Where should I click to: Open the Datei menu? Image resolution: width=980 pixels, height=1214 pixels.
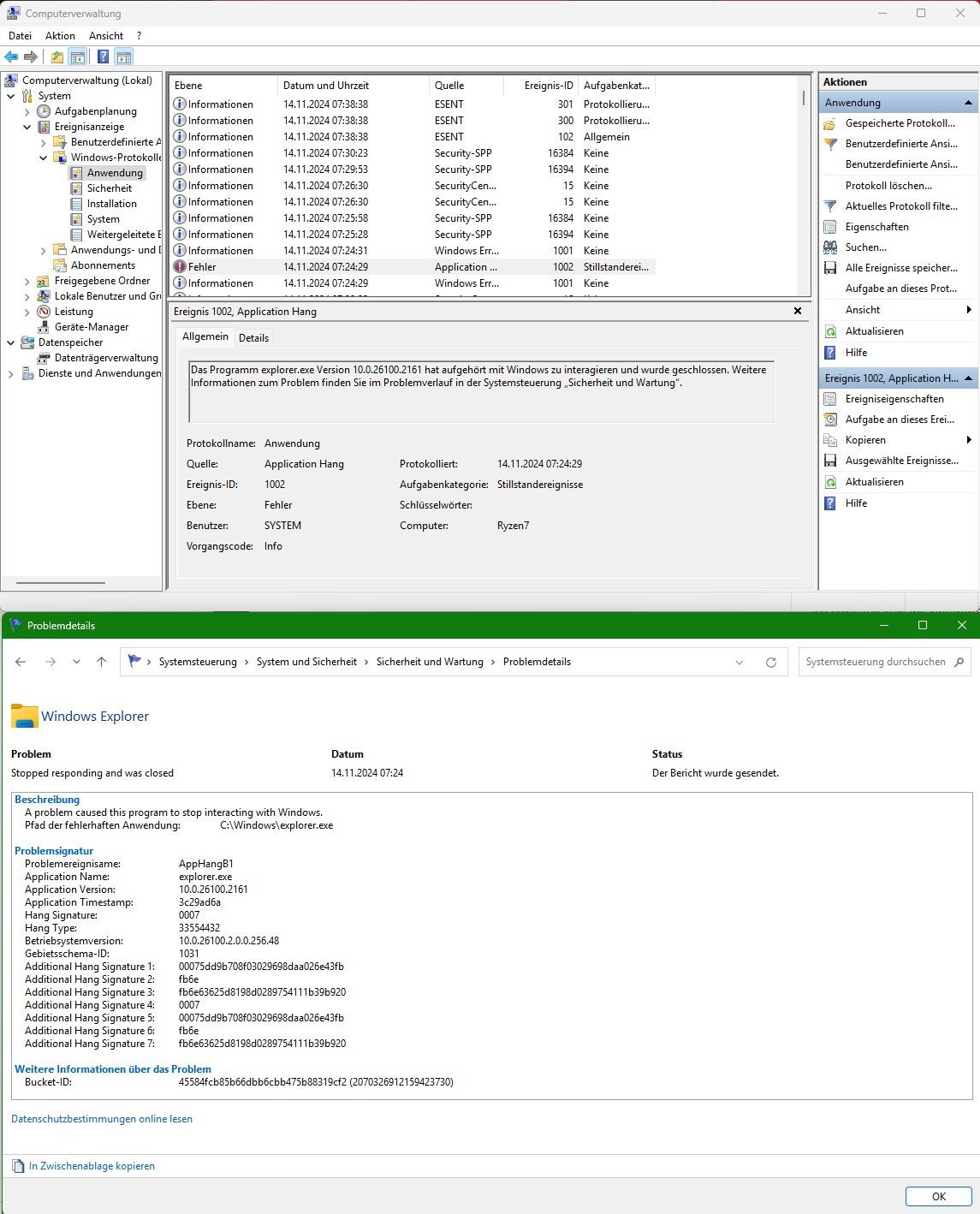coord(20,36)
